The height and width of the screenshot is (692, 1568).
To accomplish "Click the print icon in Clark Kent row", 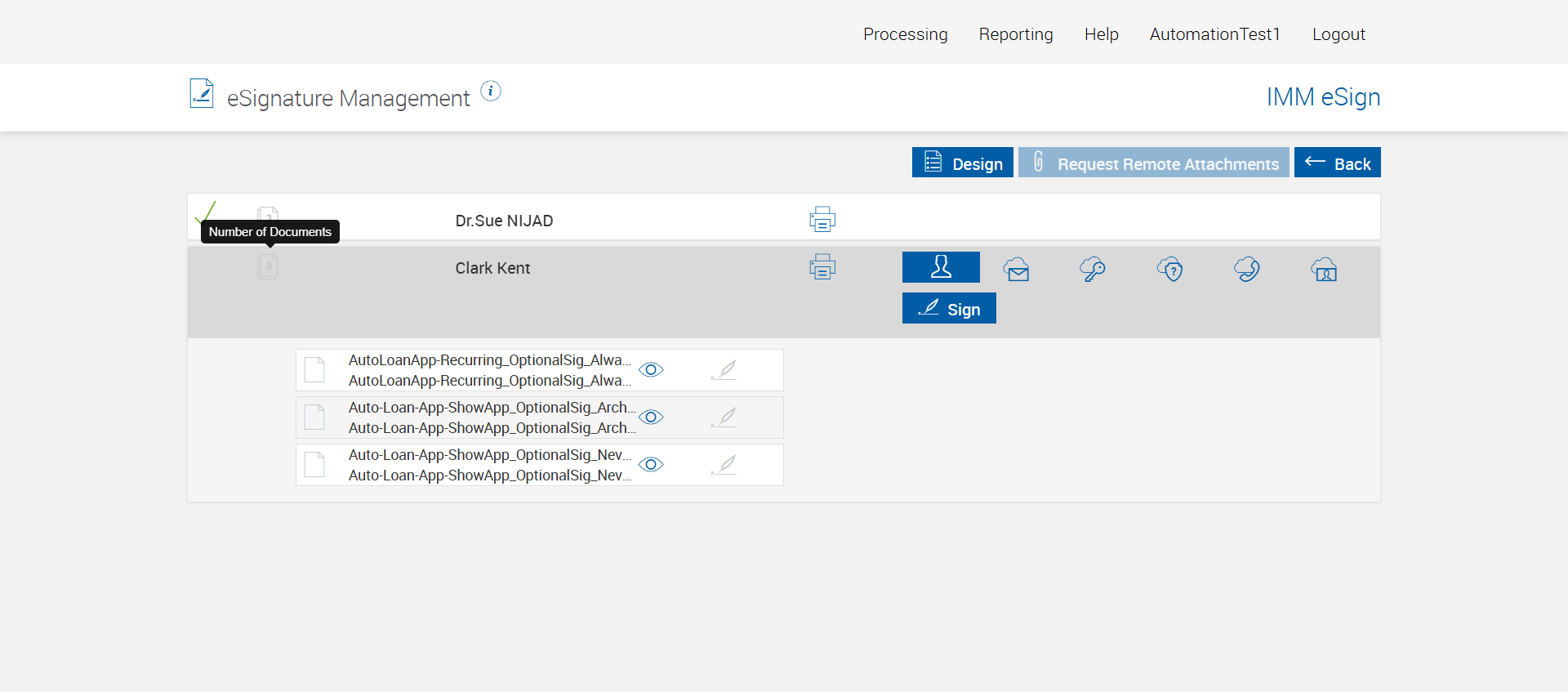I will (x=822, y=267).
